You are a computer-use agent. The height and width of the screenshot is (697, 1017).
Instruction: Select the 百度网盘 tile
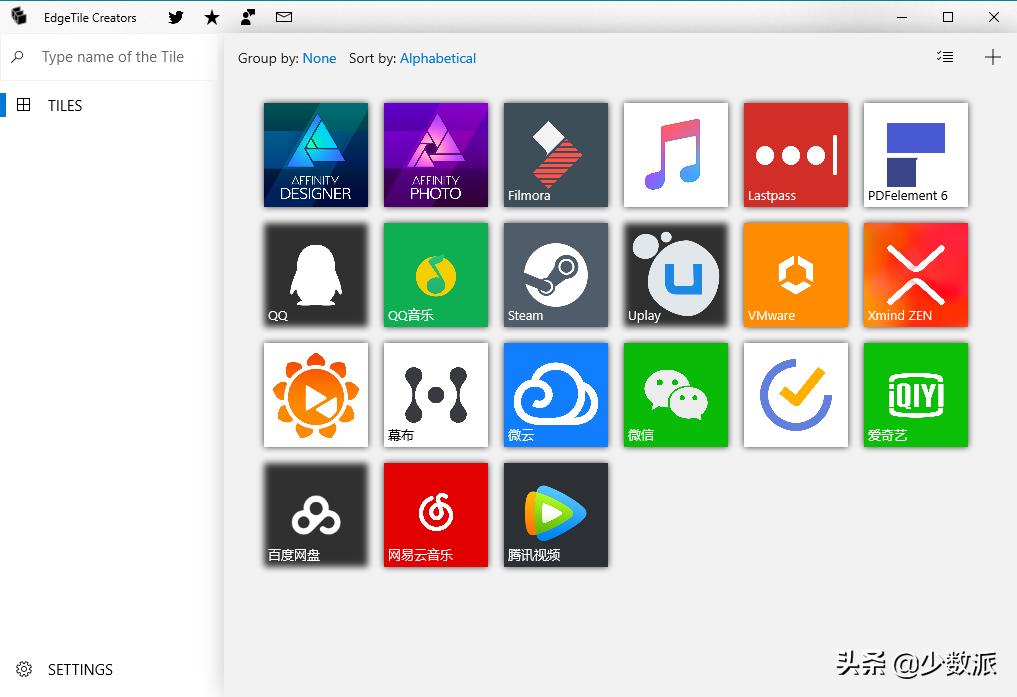point(316,515)
